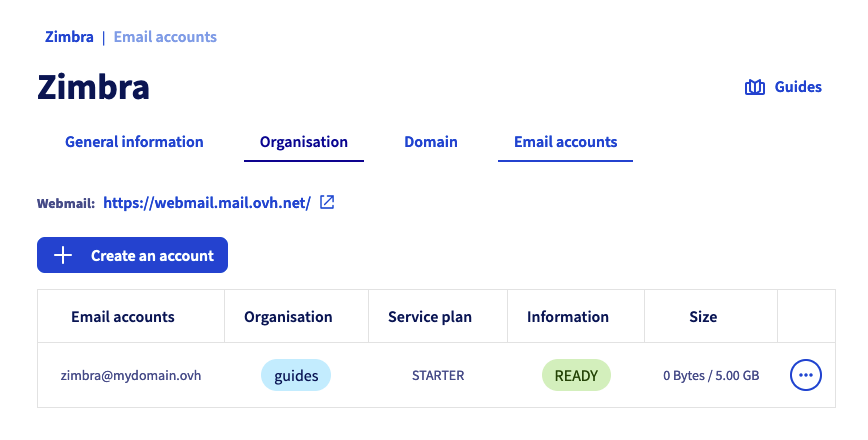This screenshot has height=440, width=868.
Task: Switch to the General information tab
Action: pos(134,142)
